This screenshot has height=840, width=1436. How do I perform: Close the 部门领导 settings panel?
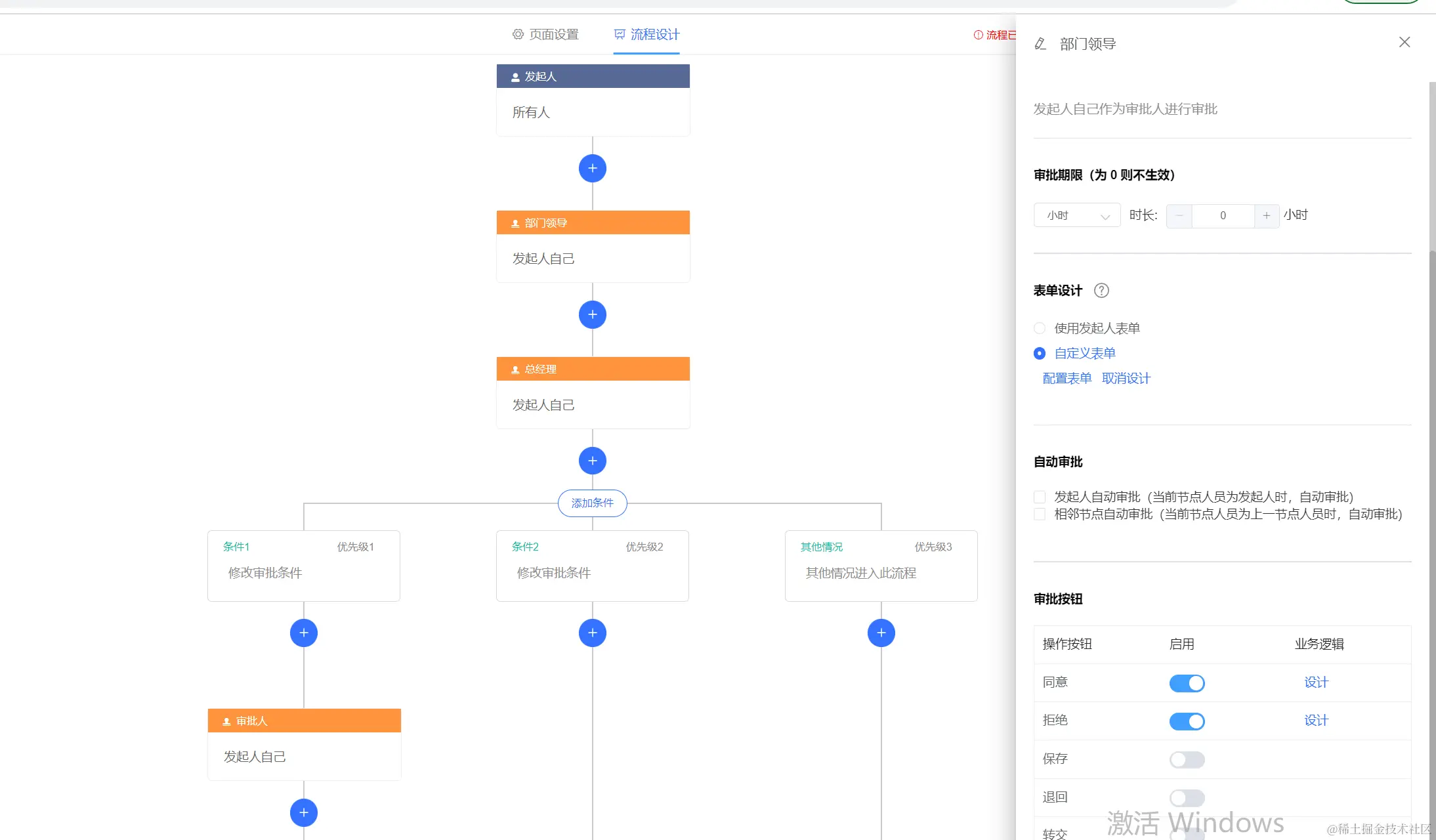coord(1404,42)
